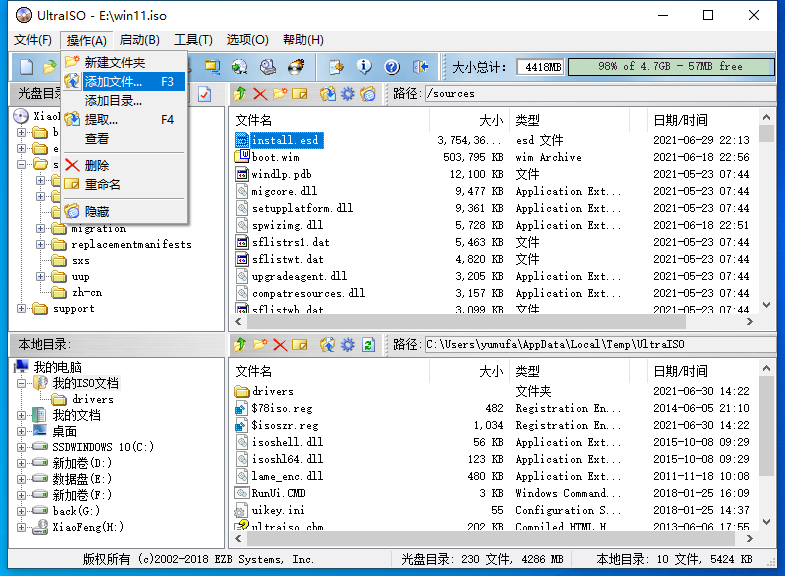Click the registration notepad icon in toolbar
Screen dimensions: 785x576
click(x=336, y=67)
